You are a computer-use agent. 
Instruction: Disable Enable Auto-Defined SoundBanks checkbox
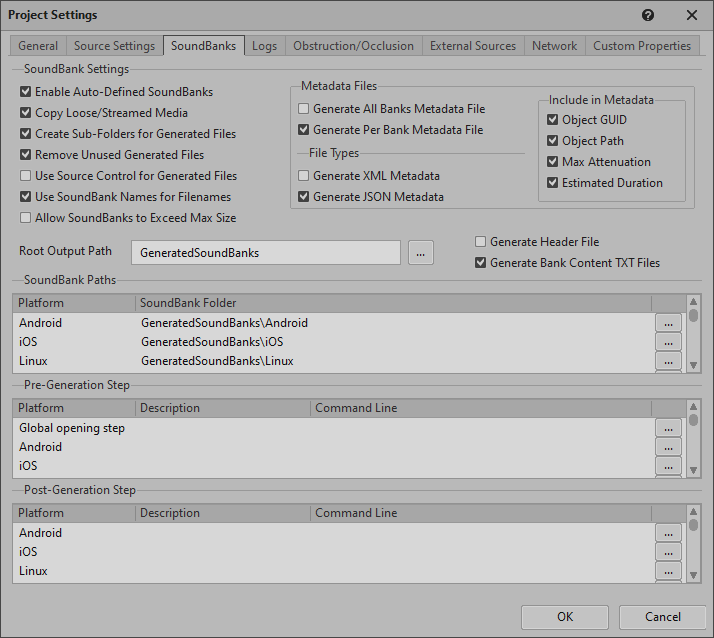(26, 92)
